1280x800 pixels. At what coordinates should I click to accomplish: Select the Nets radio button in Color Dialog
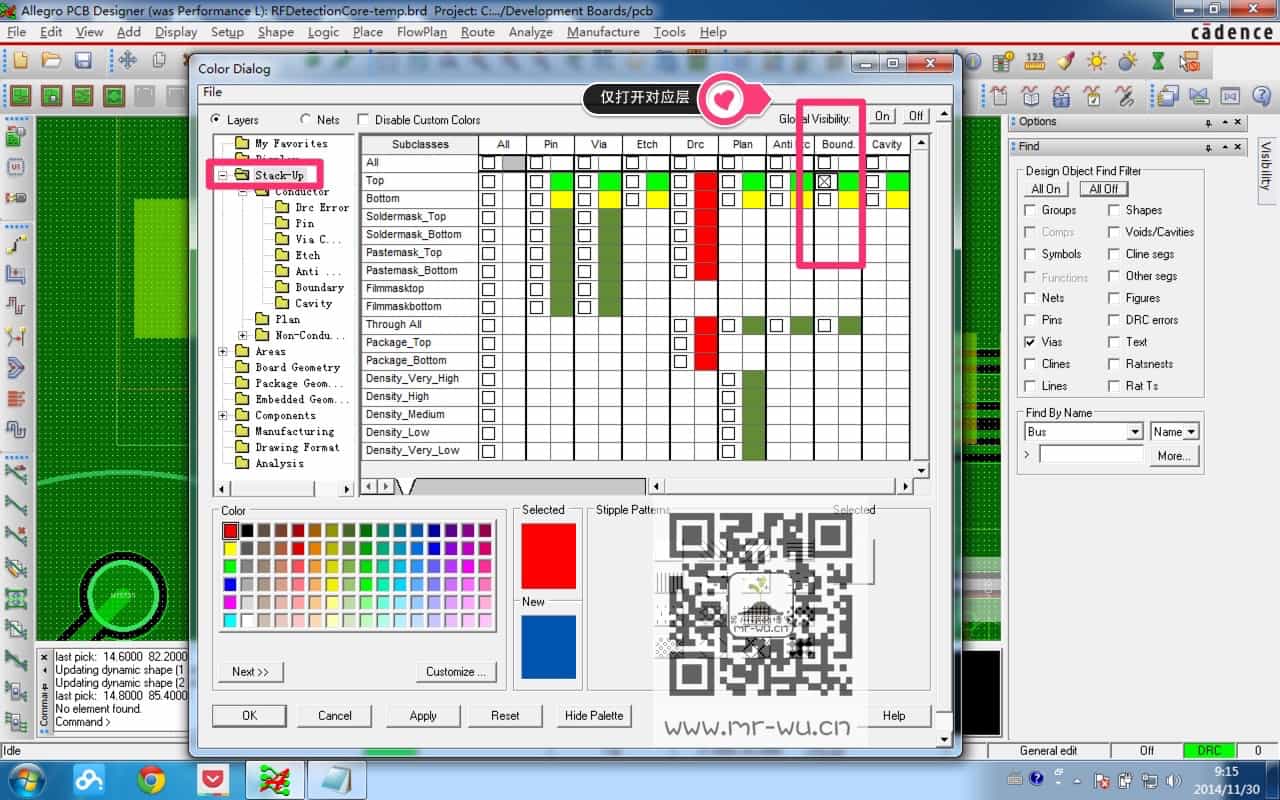(x=306, y=119)
